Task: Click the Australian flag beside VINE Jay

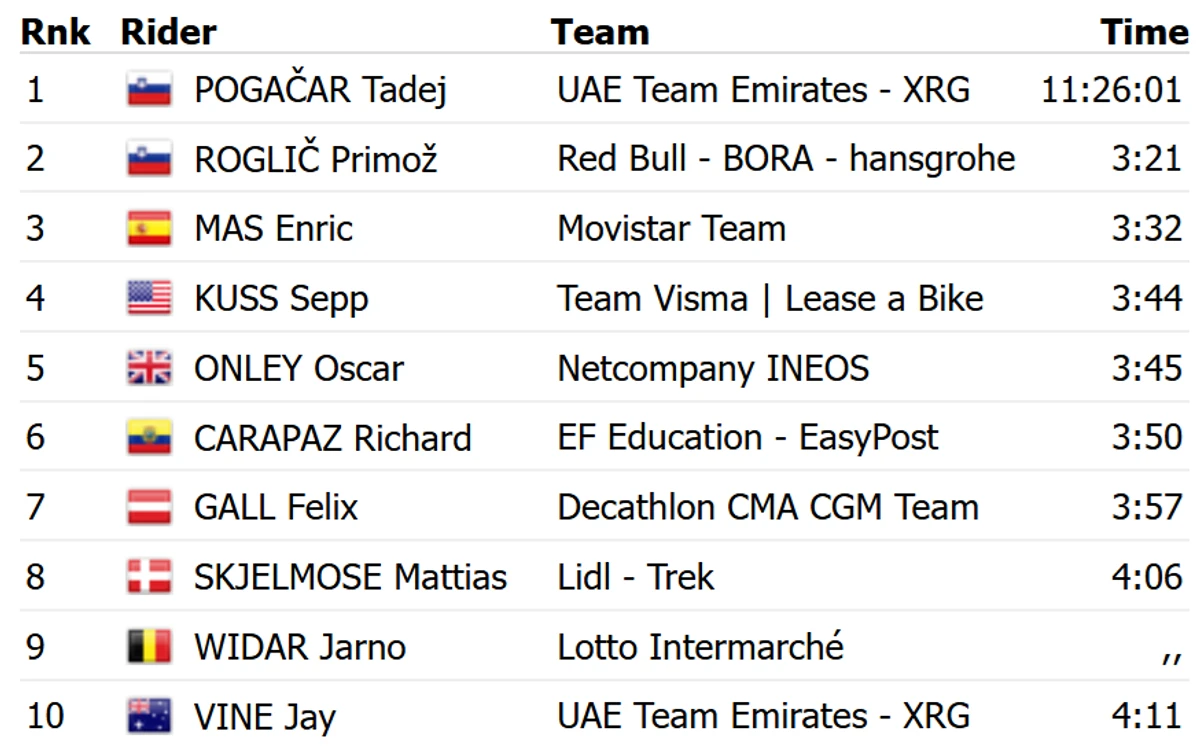Action: tap(149, 716)
